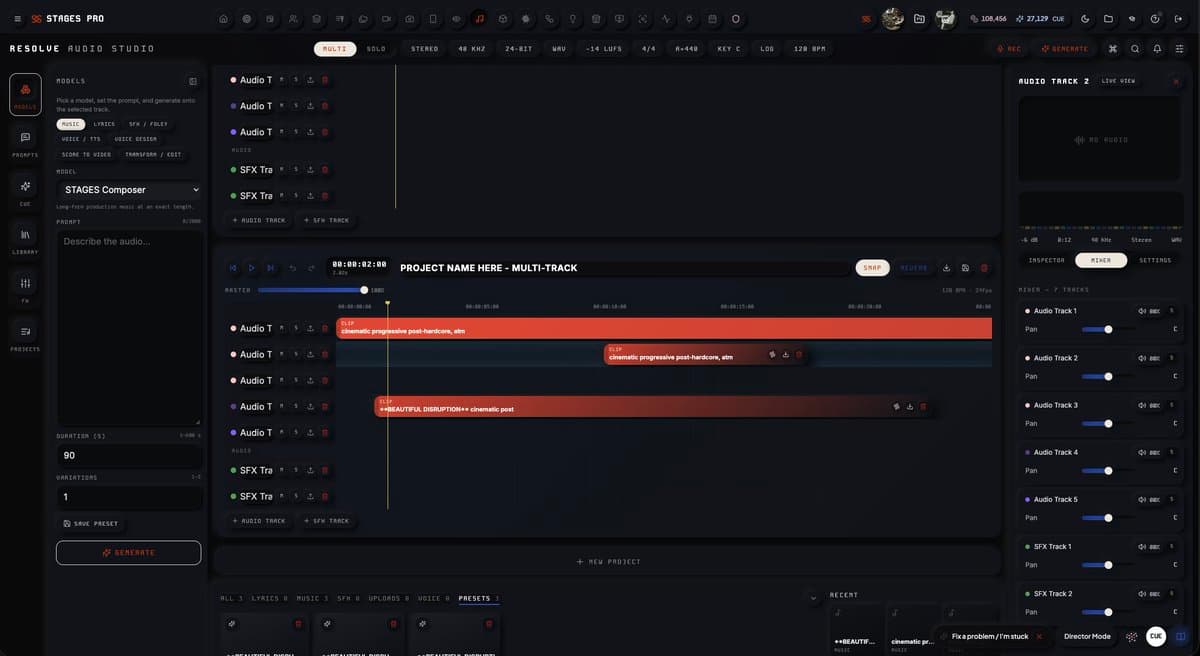
Task: Open the STAGES Composer model dropdown
Action: 130,190
